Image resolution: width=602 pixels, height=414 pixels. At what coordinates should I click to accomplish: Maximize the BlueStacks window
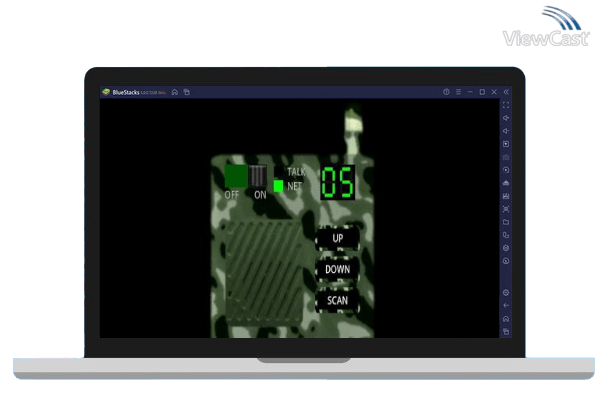coord(482,92)
